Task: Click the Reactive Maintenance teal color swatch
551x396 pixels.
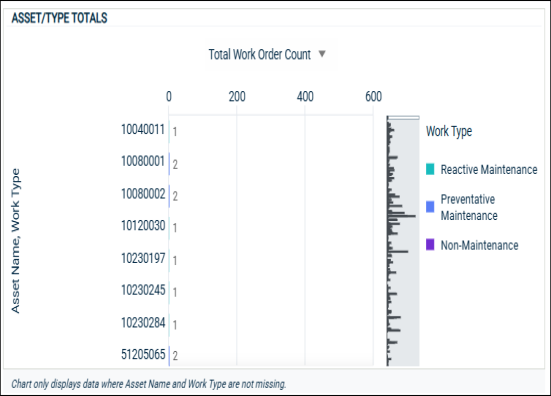Action: pyautogui.click(x=430, y=169)
